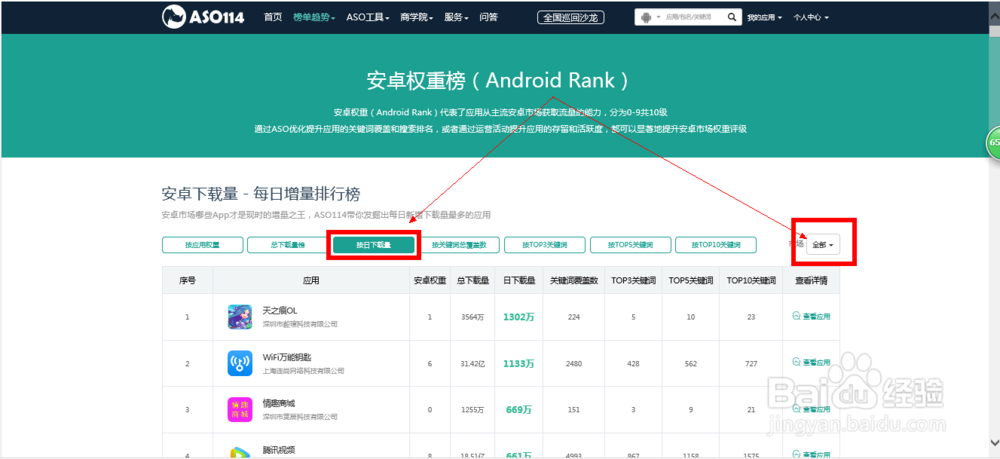Click the TOP10关键词 column header
The image size is (1000, 459).
(751, 280)
